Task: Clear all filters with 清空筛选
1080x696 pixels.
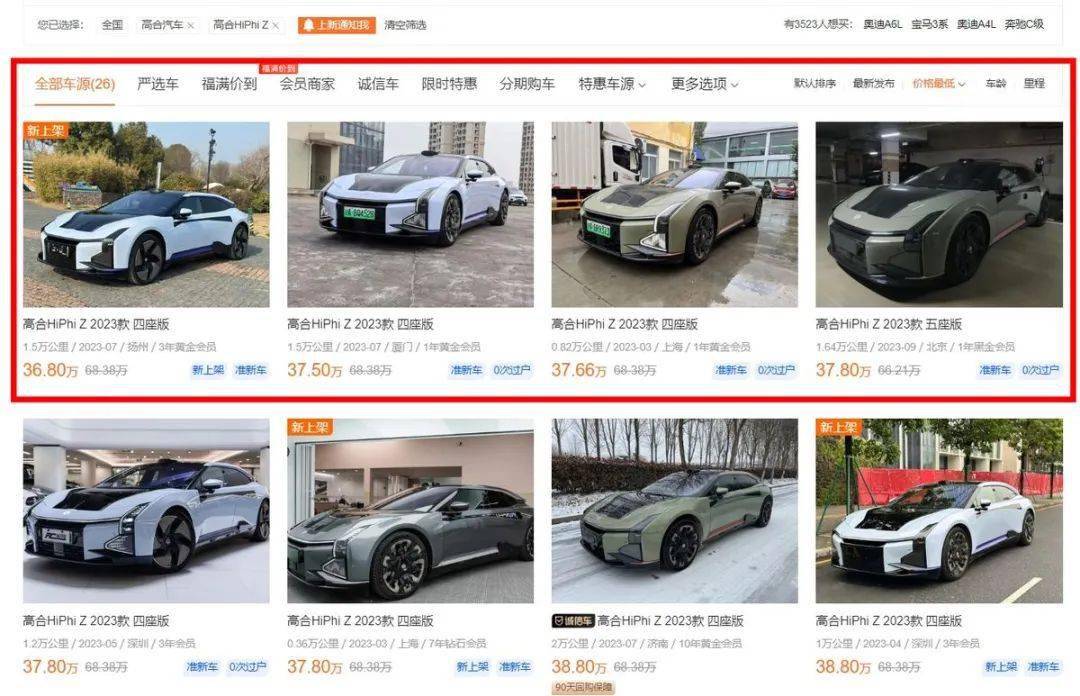Action: pos(405,25)
